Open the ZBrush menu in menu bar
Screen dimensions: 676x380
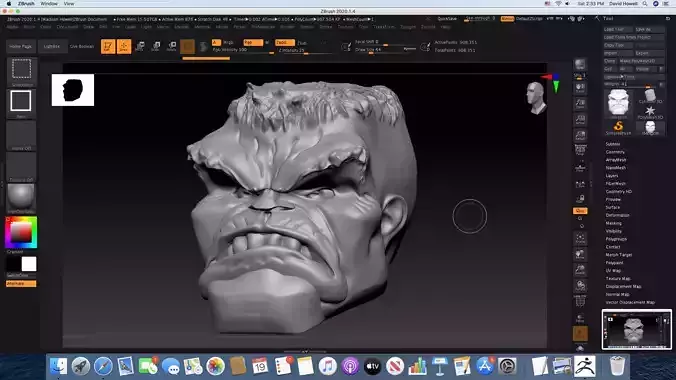[26, 3]
